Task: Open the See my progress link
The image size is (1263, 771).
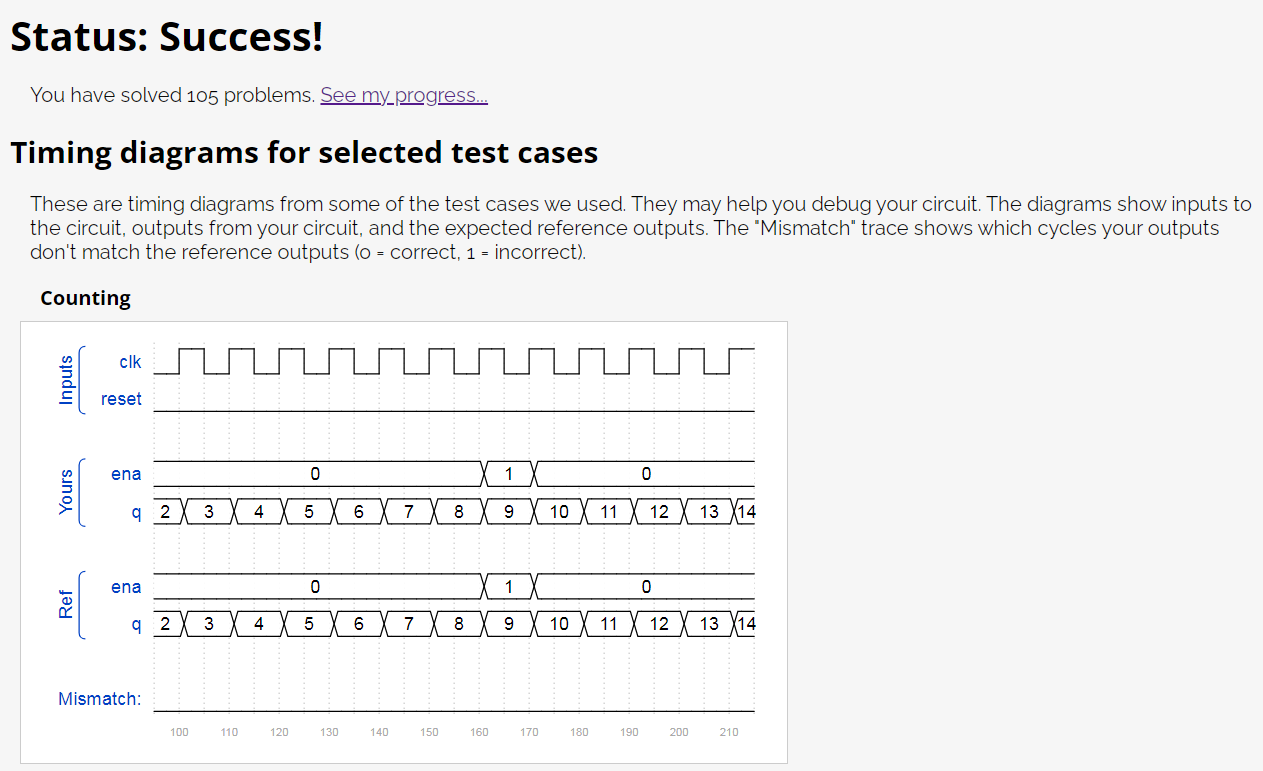Action: tap(404, 95)
